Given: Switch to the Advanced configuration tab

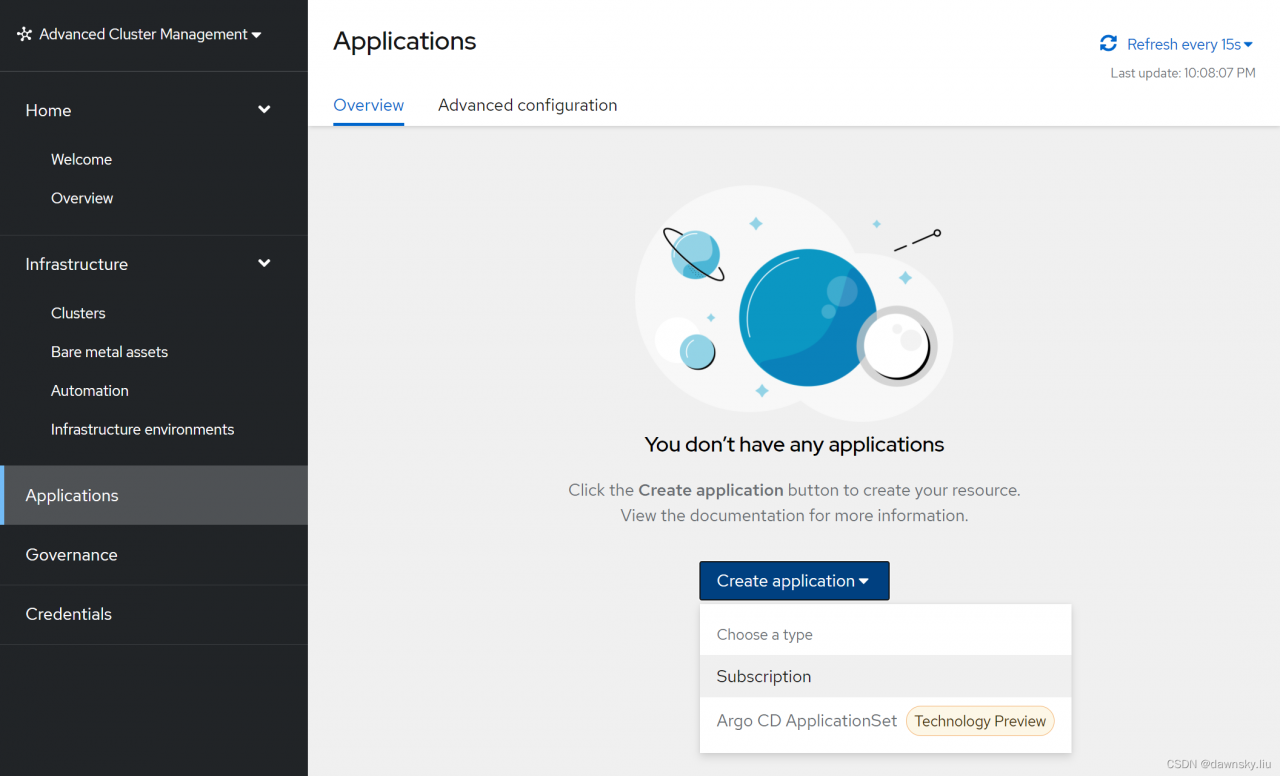Looking at the screenshot, I should click(x=527, y=105).
